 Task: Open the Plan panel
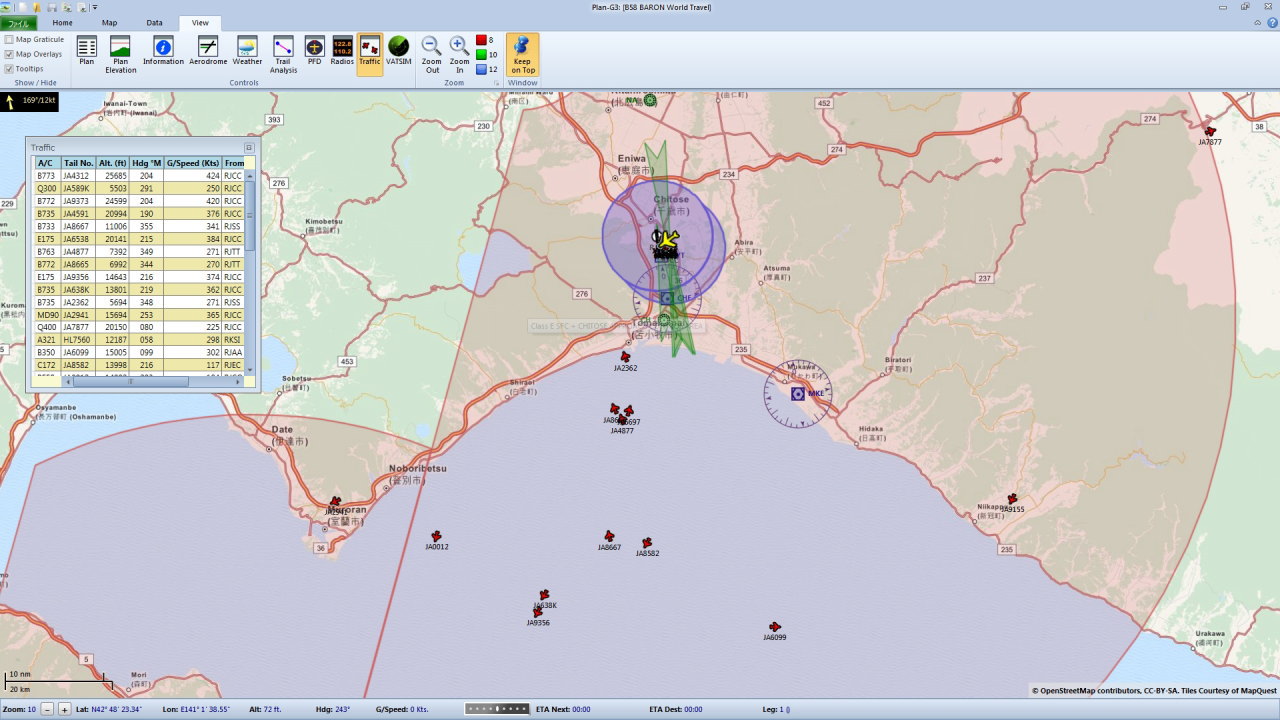(x=87, y=52)
